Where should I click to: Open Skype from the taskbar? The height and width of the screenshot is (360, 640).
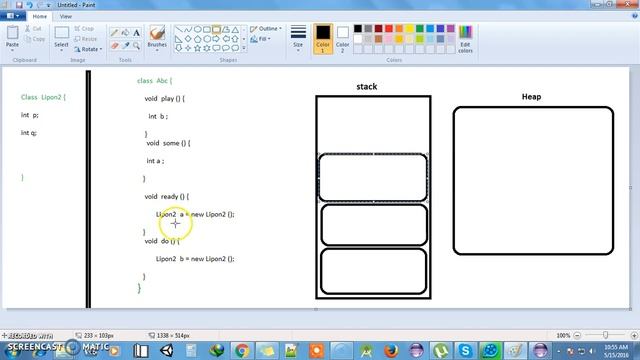pyautogui.click(x=465, y=351)
